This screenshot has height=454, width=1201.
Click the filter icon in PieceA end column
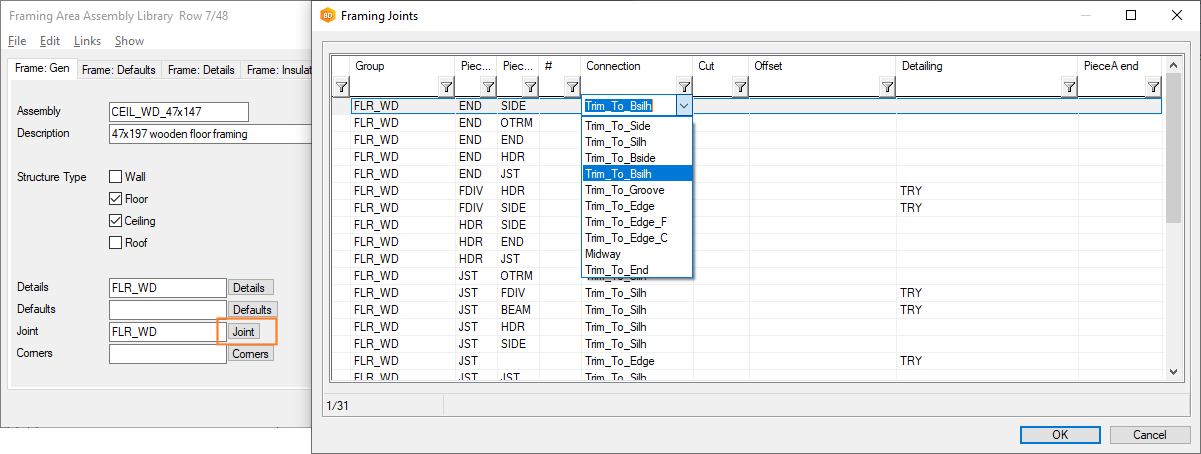[1152, 88]
